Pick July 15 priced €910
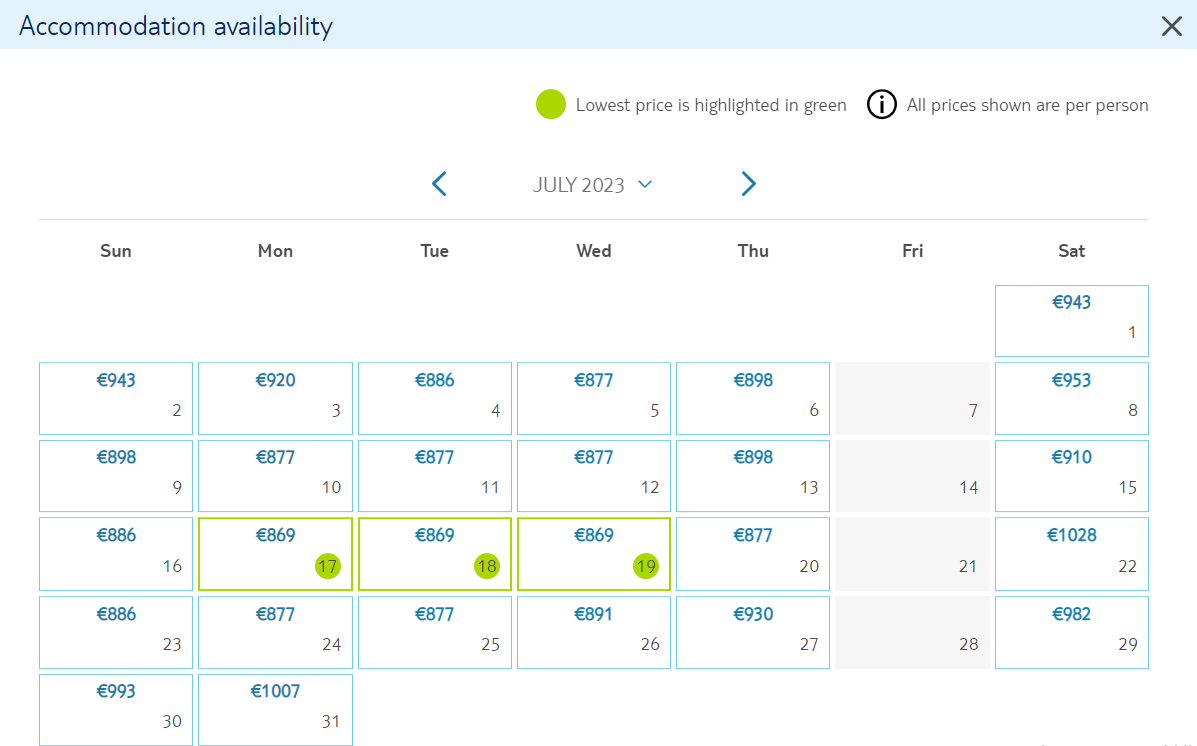 1072,476
